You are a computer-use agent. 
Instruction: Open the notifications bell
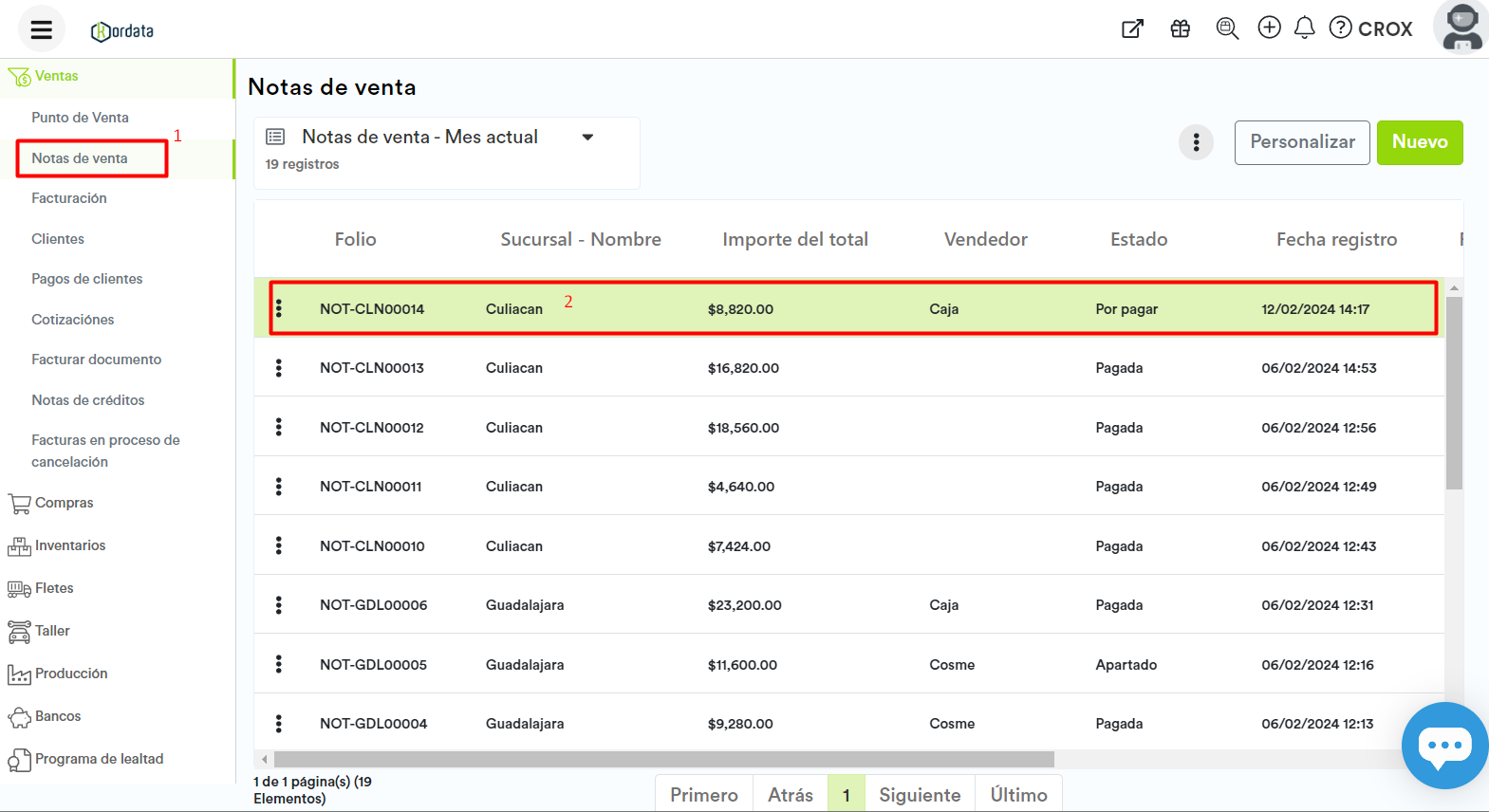pyautogui.click(x=1305, y=28)
